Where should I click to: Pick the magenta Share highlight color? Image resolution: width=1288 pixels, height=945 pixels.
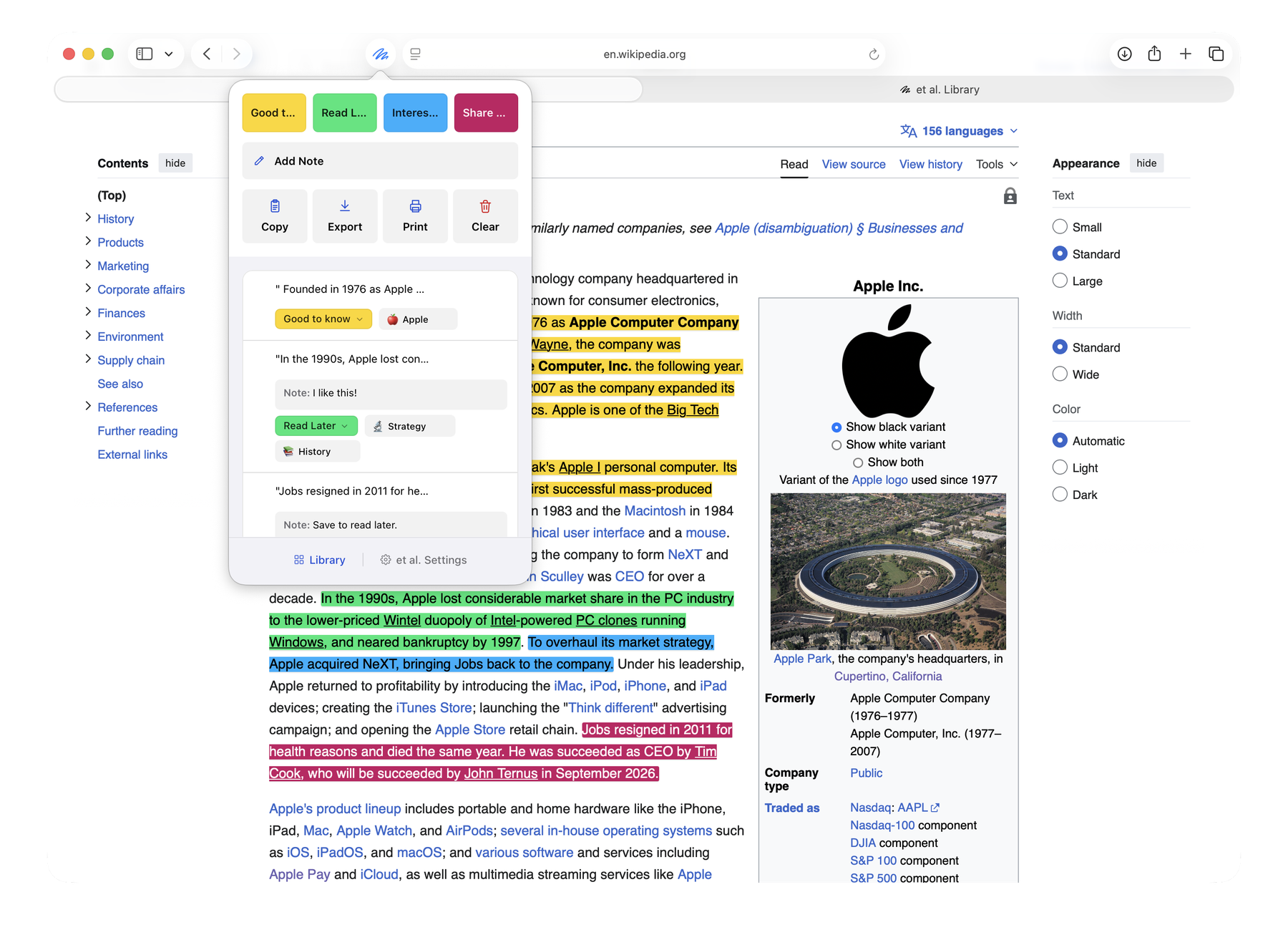click(x=486, y=113)
